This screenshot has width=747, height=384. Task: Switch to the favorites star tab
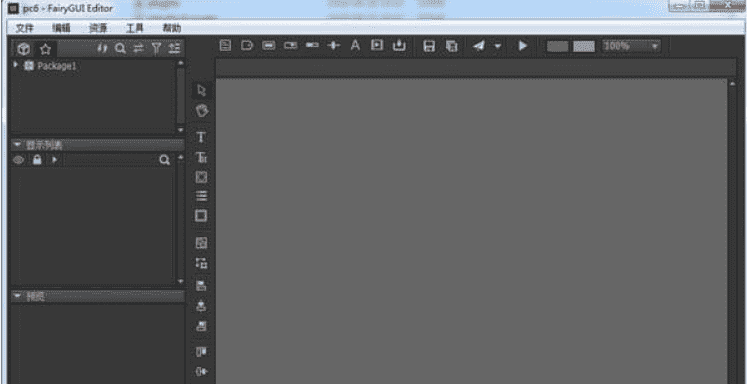[45, 49]
